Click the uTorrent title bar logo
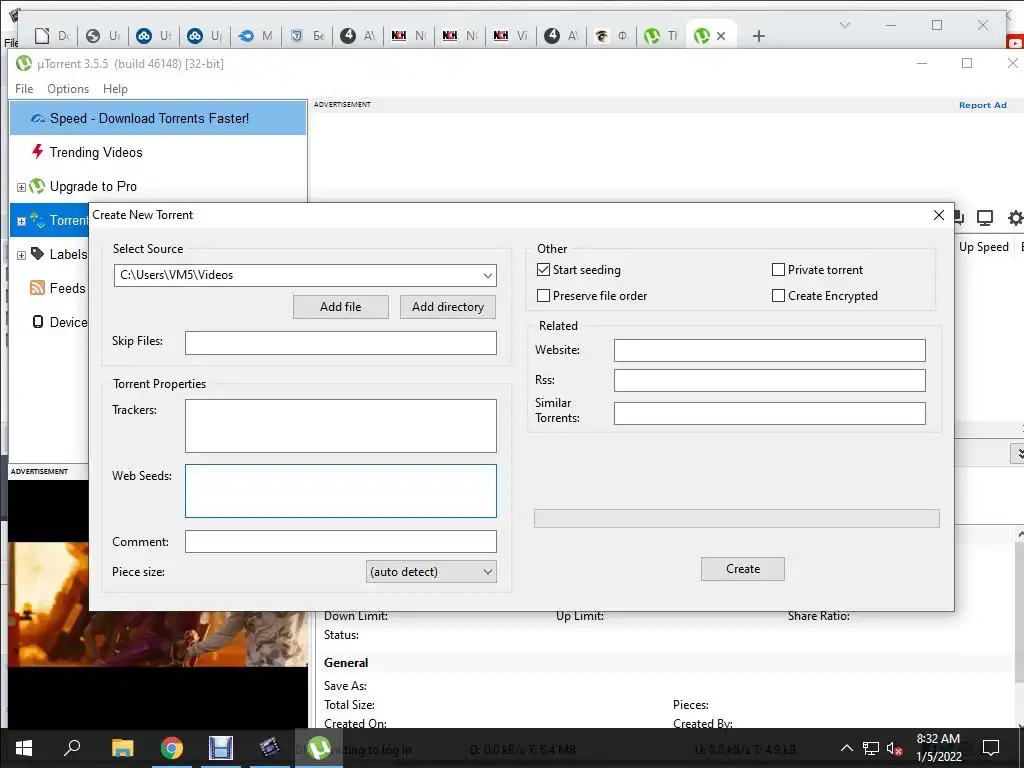Viewport: 1024px width, 768px height. [24, 63]
